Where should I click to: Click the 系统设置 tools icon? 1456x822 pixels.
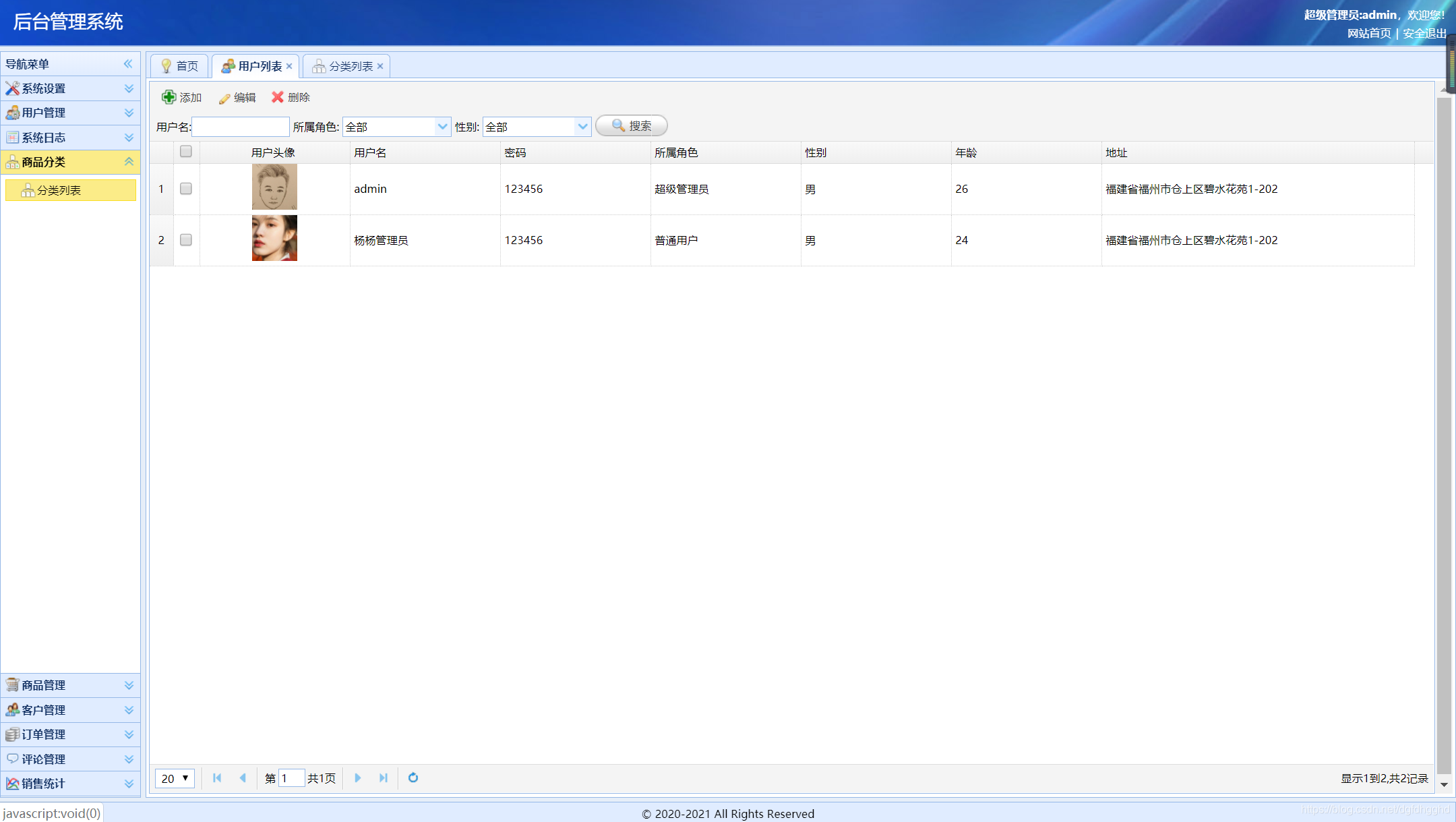point(12,88)
